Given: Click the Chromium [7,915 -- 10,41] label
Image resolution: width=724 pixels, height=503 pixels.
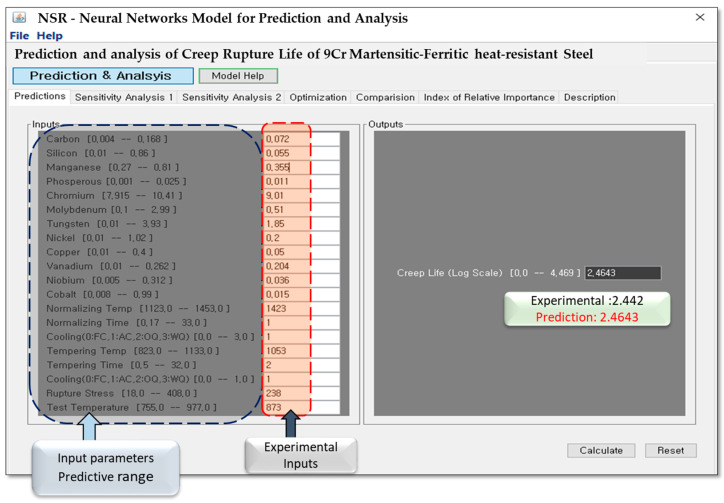Looking at the screenshot, I should tap(114, 195).
